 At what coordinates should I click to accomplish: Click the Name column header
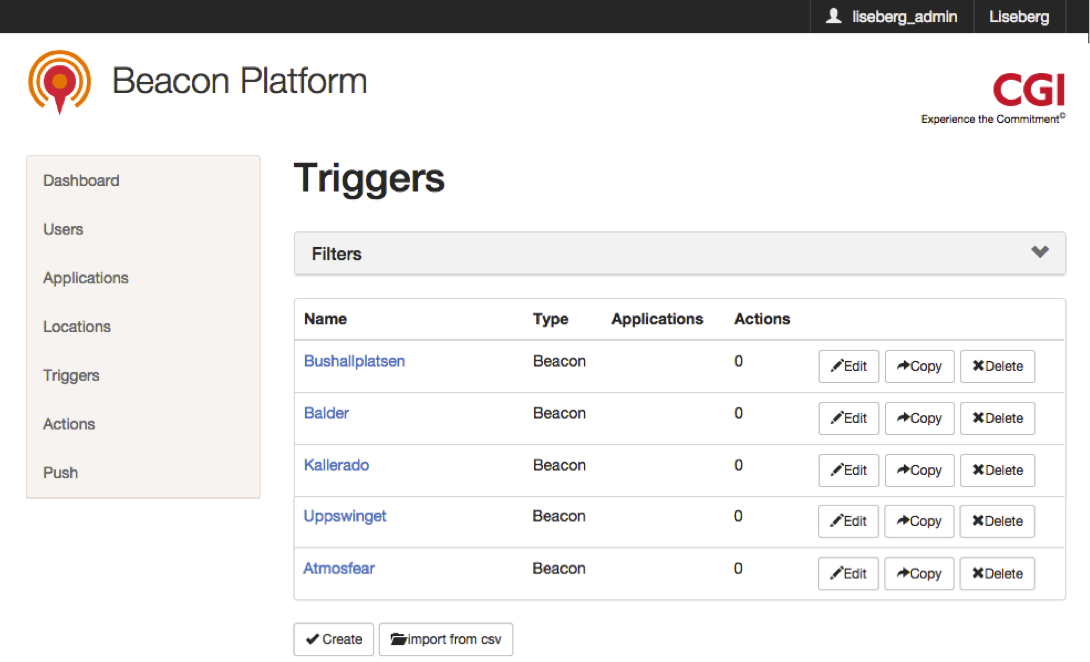pos(325,319)
